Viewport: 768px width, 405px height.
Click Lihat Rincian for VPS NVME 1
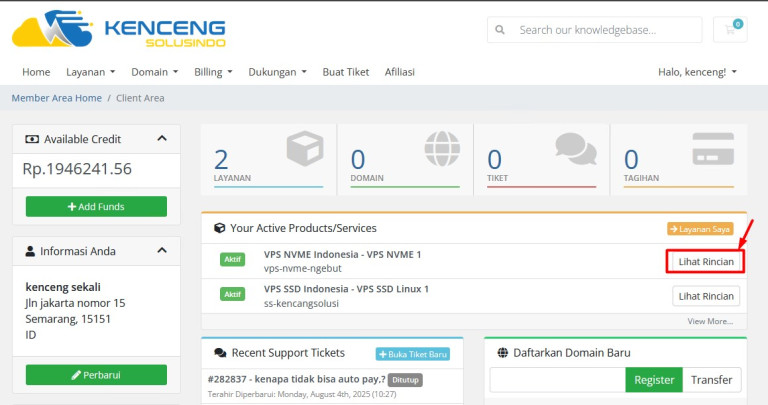[706, 262]
